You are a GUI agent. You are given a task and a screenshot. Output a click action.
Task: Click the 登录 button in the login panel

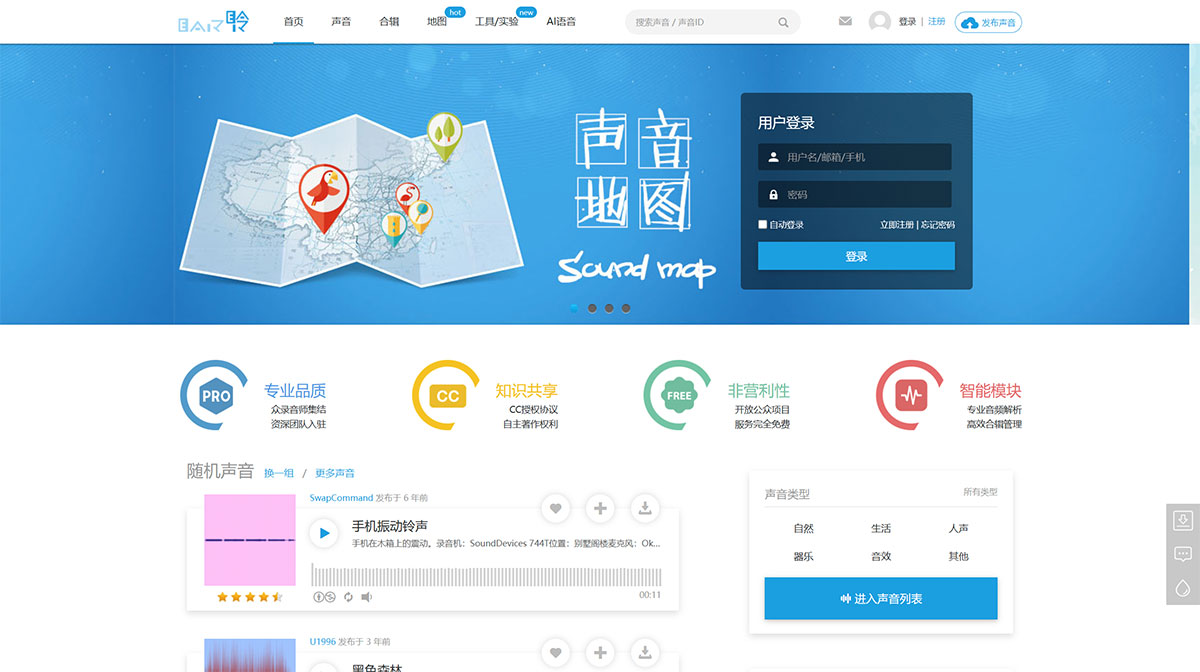(x=855, y=256)
